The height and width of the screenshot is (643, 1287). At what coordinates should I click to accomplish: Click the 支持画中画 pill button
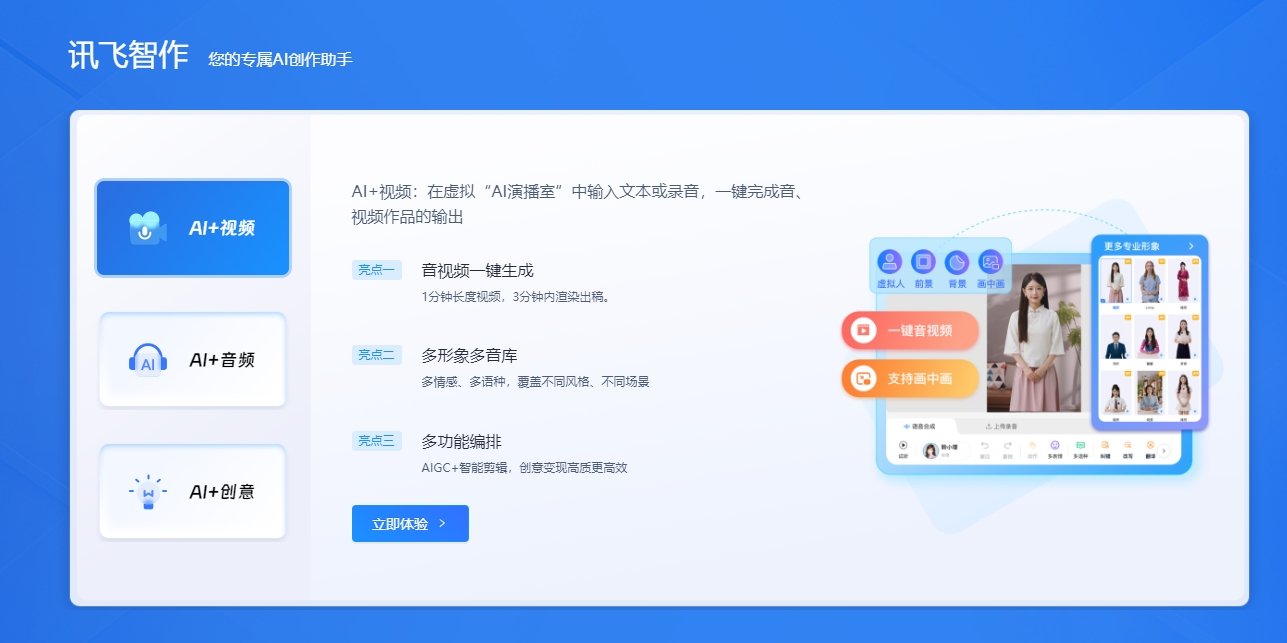pos(910,379)
